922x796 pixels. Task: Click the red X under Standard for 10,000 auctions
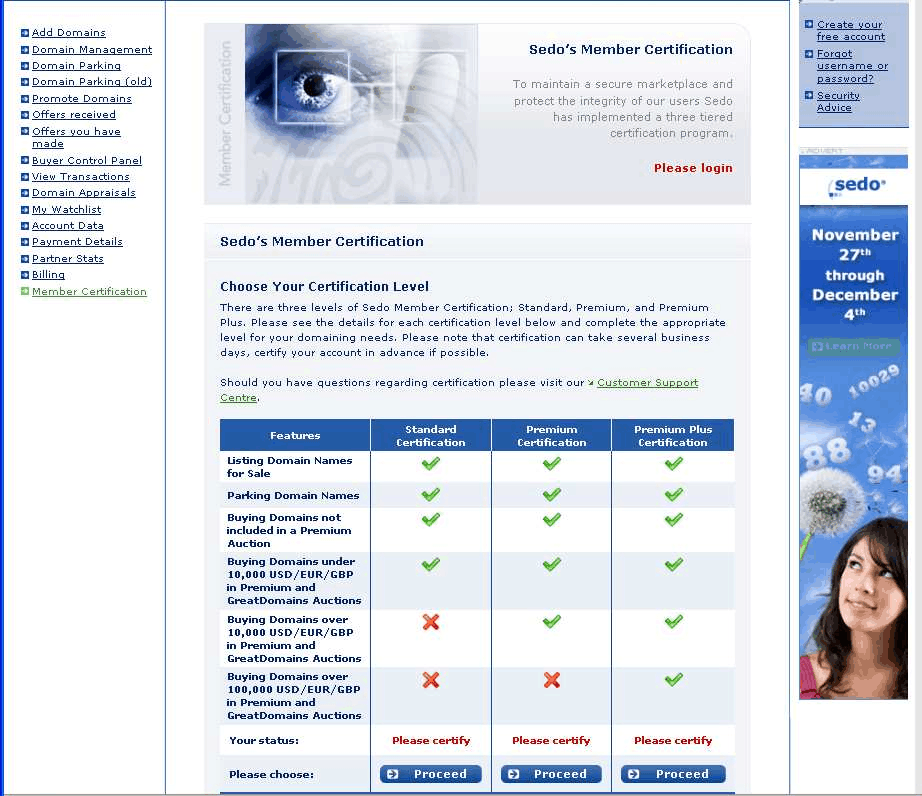[431, 622]
